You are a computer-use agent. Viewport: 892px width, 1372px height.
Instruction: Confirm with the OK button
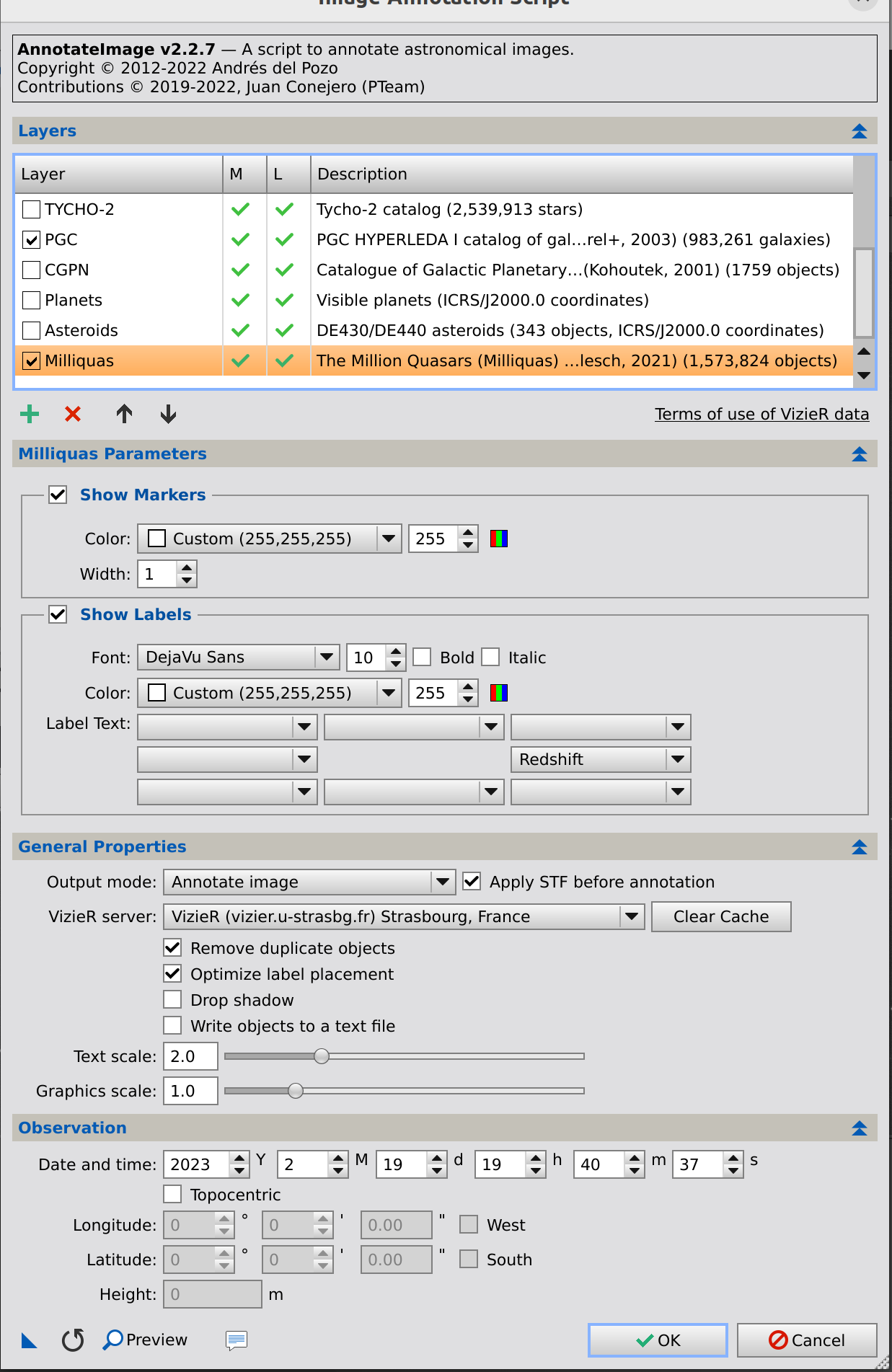658,1340
